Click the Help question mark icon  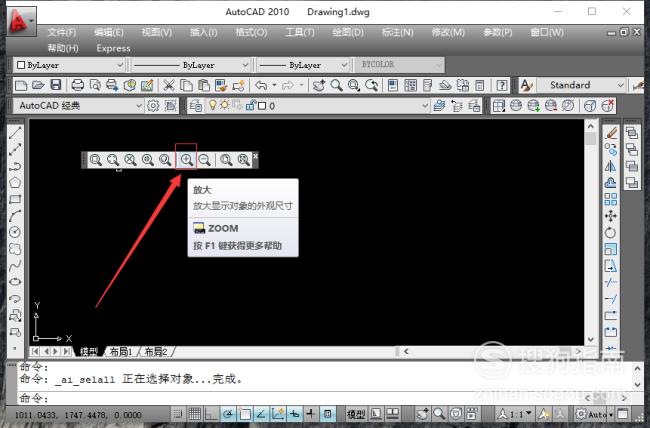coord(502,85)
